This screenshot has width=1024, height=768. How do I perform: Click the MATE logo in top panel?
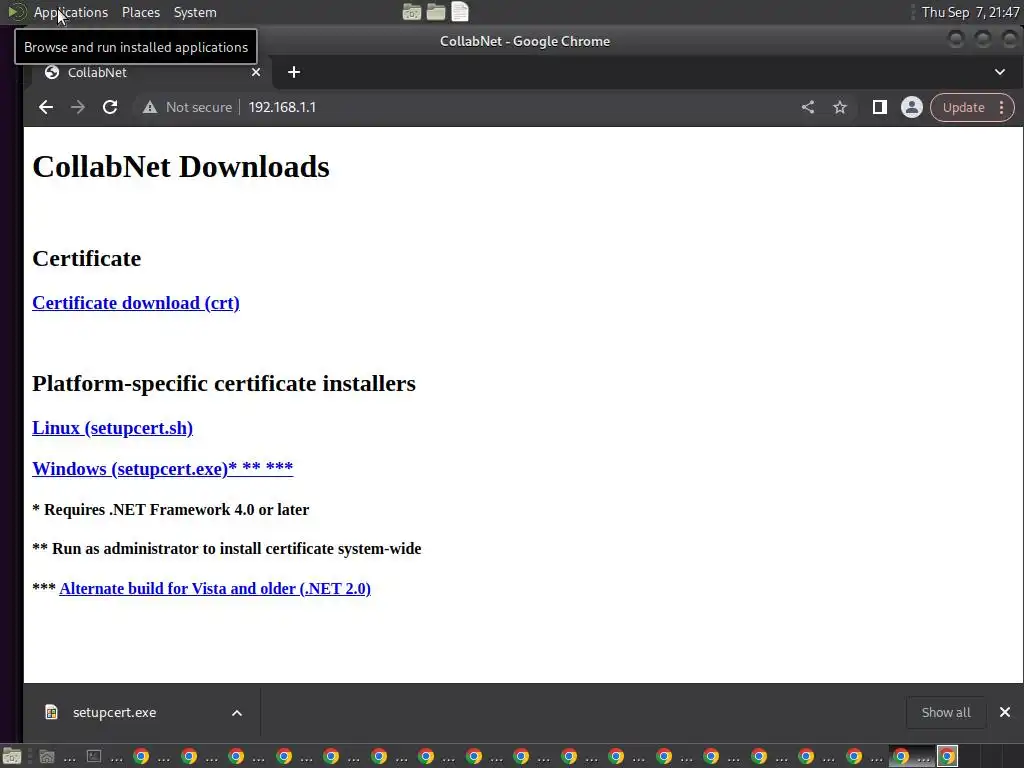point(16,12)
